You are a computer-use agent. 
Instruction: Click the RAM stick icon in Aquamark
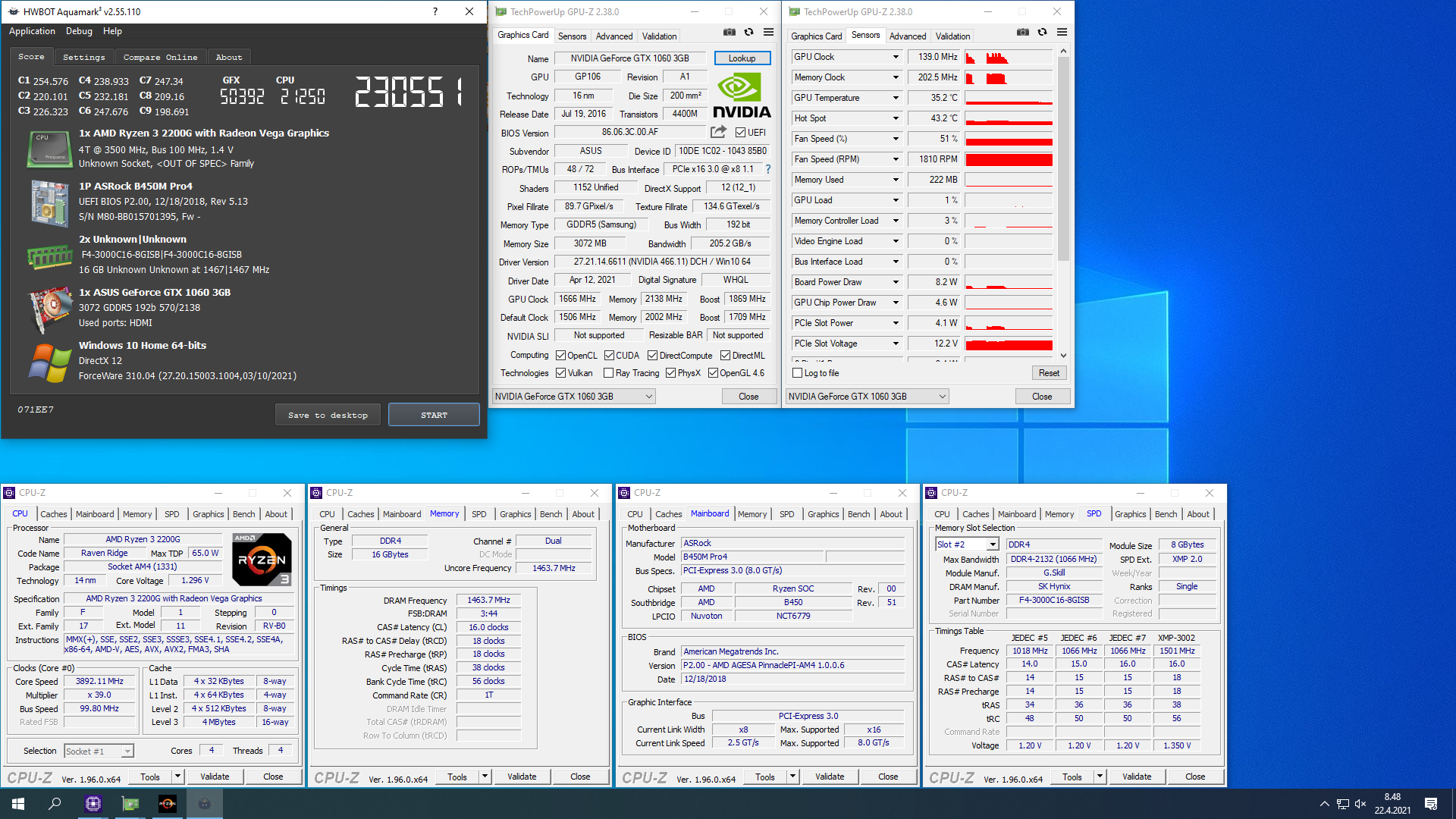tap(49, 256)
